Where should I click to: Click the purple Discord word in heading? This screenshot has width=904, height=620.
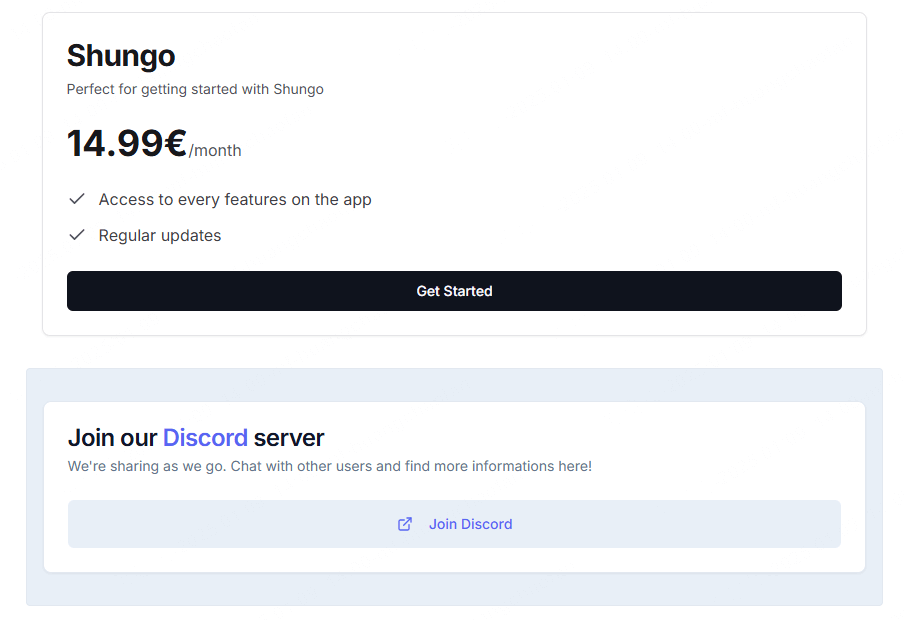click(205, 437)
